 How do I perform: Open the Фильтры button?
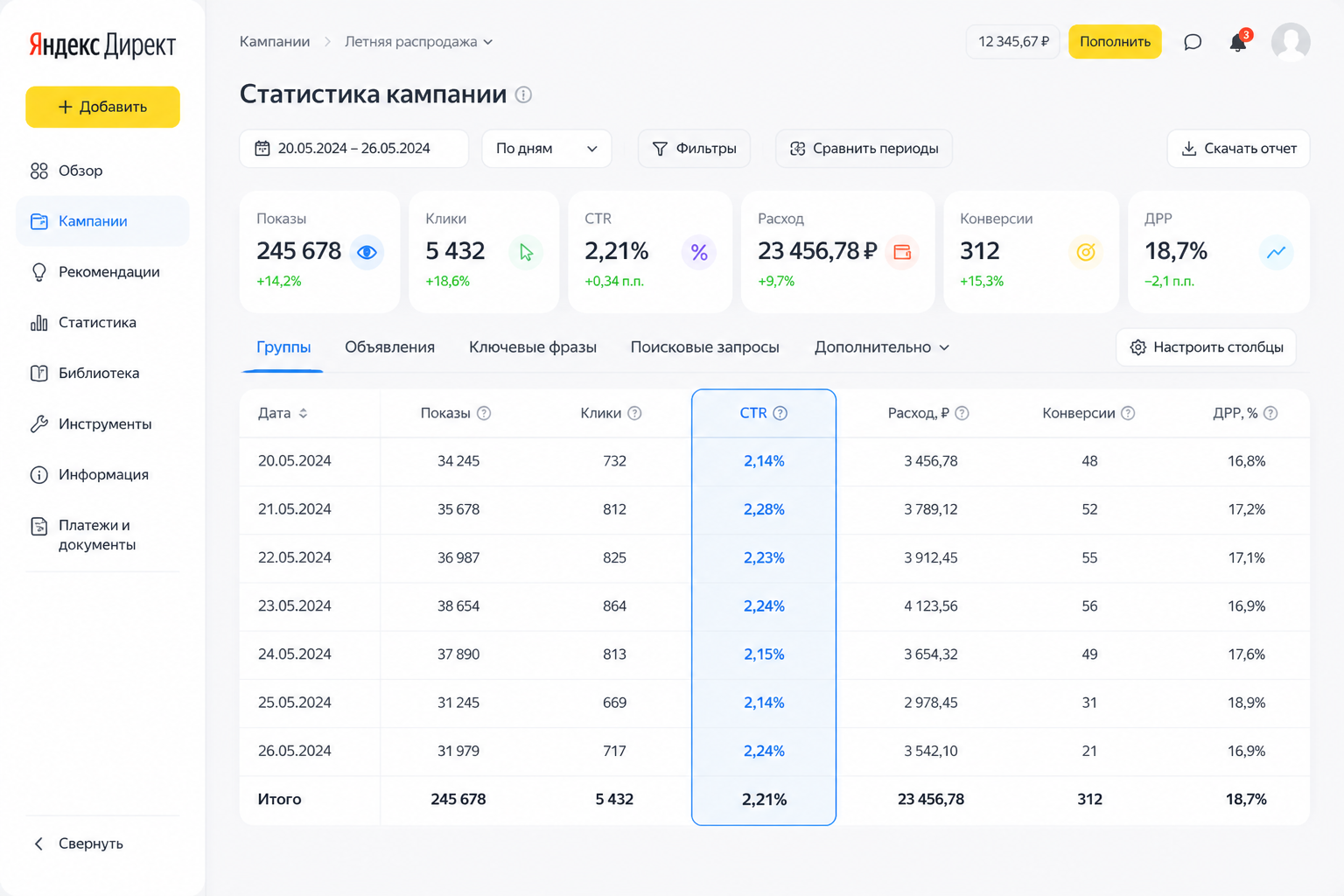coord(694,149)
